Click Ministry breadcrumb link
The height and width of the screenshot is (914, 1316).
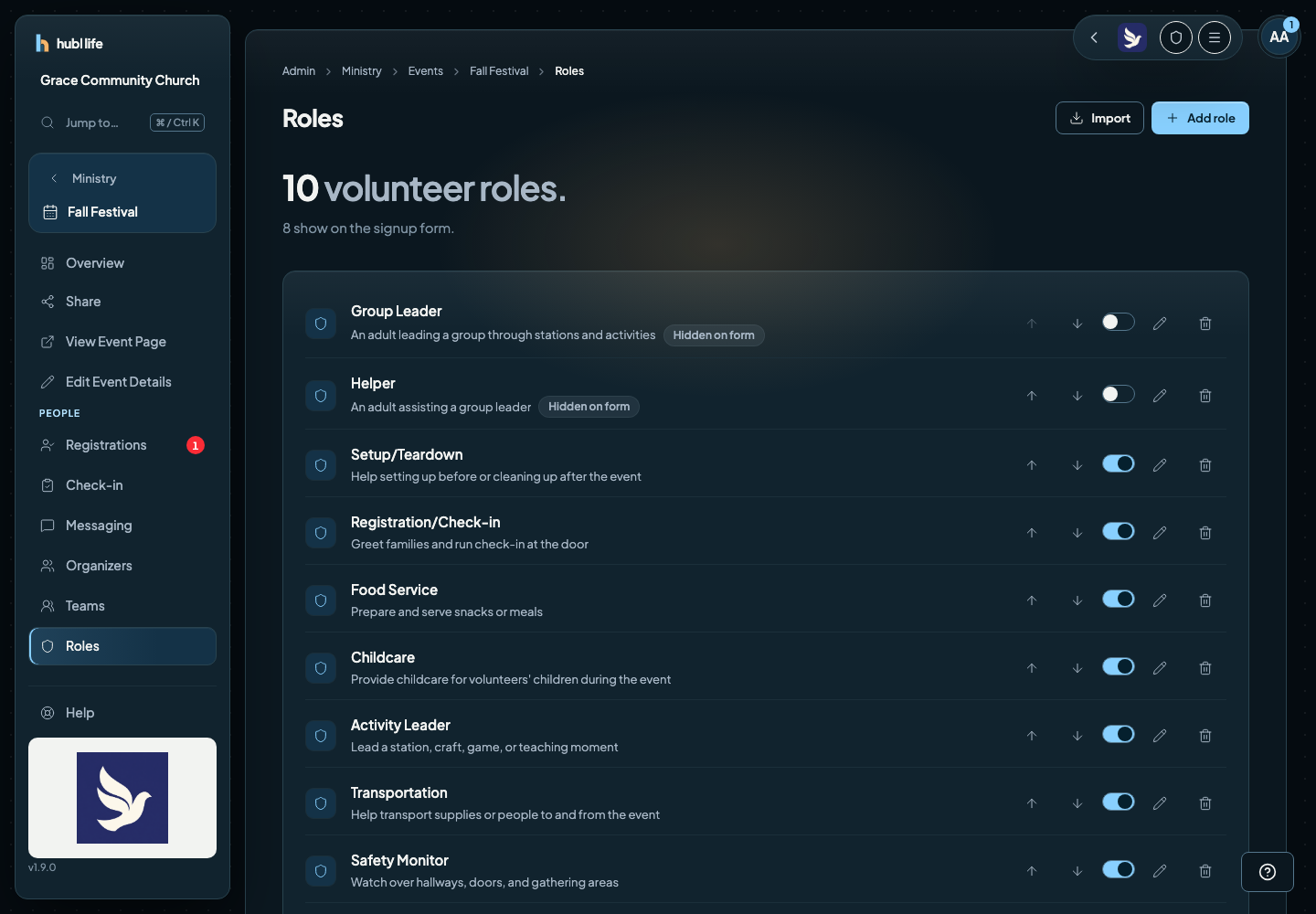tap(362, 71)
